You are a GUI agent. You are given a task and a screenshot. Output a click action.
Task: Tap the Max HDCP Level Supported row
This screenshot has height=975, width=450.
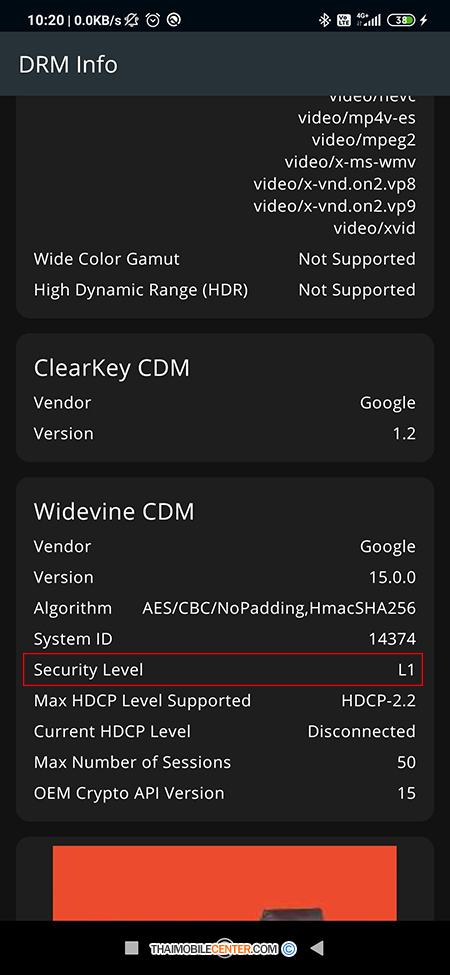(x=224, y=701)
